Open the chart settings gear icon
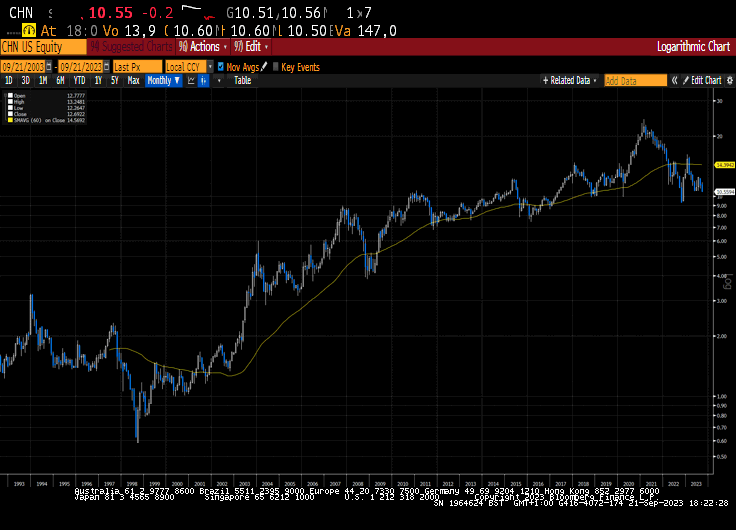This screenshot has height=530, width=736. pyautogui.click(x=730, y=81)
